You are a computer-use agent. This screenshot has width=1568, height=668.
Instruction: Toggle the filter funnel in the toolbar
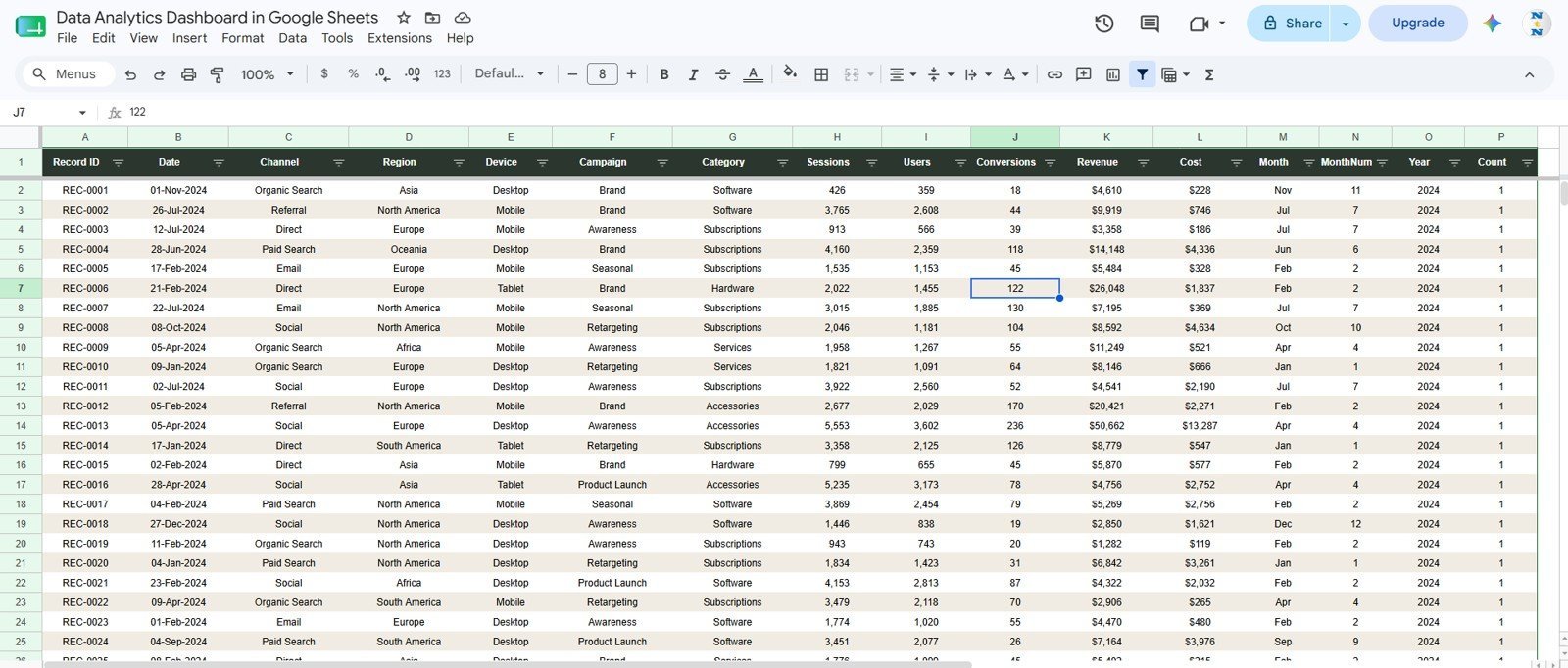click(x=1142, y=74)
